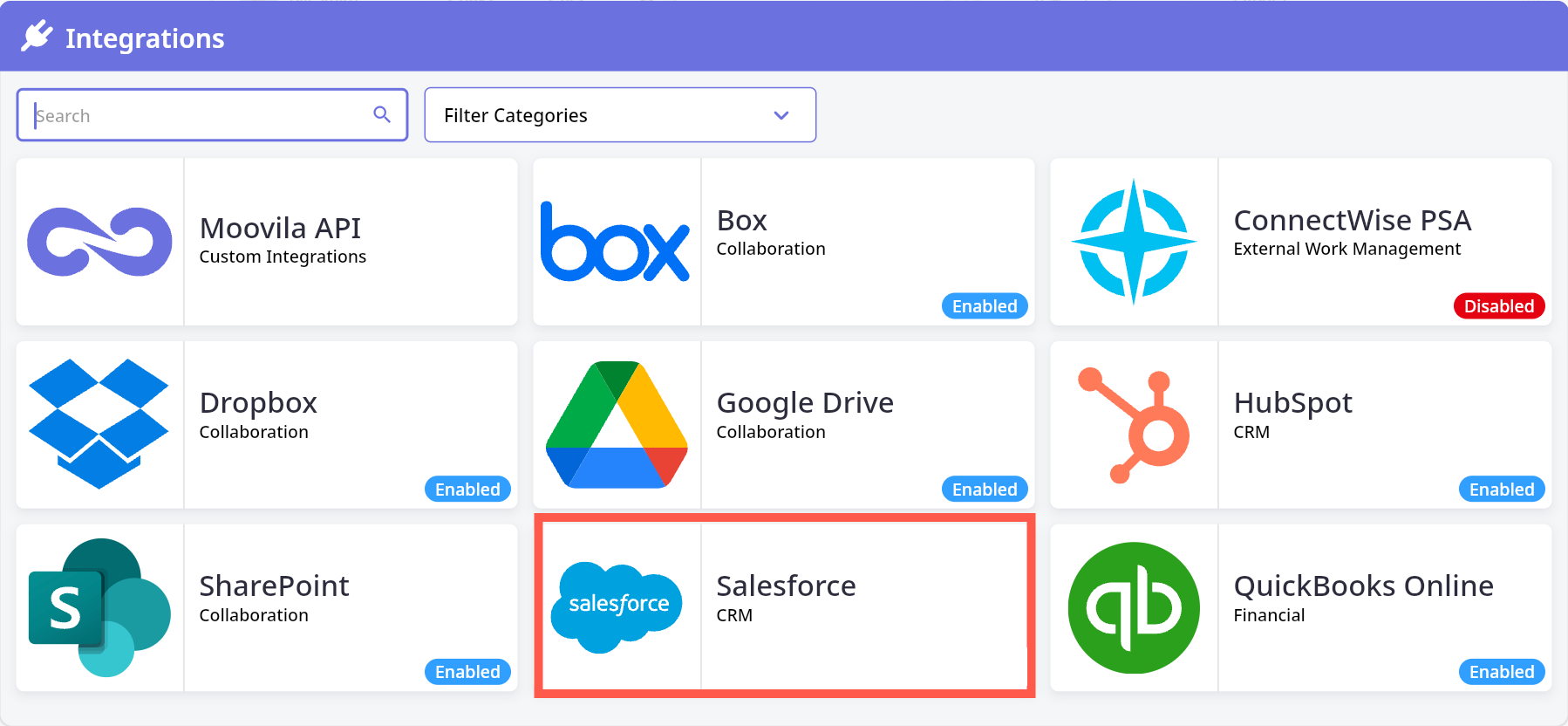This screenshot has height=726, width=1568.
Task: Click the Enabled badge on Box
Action: [985, 306]
